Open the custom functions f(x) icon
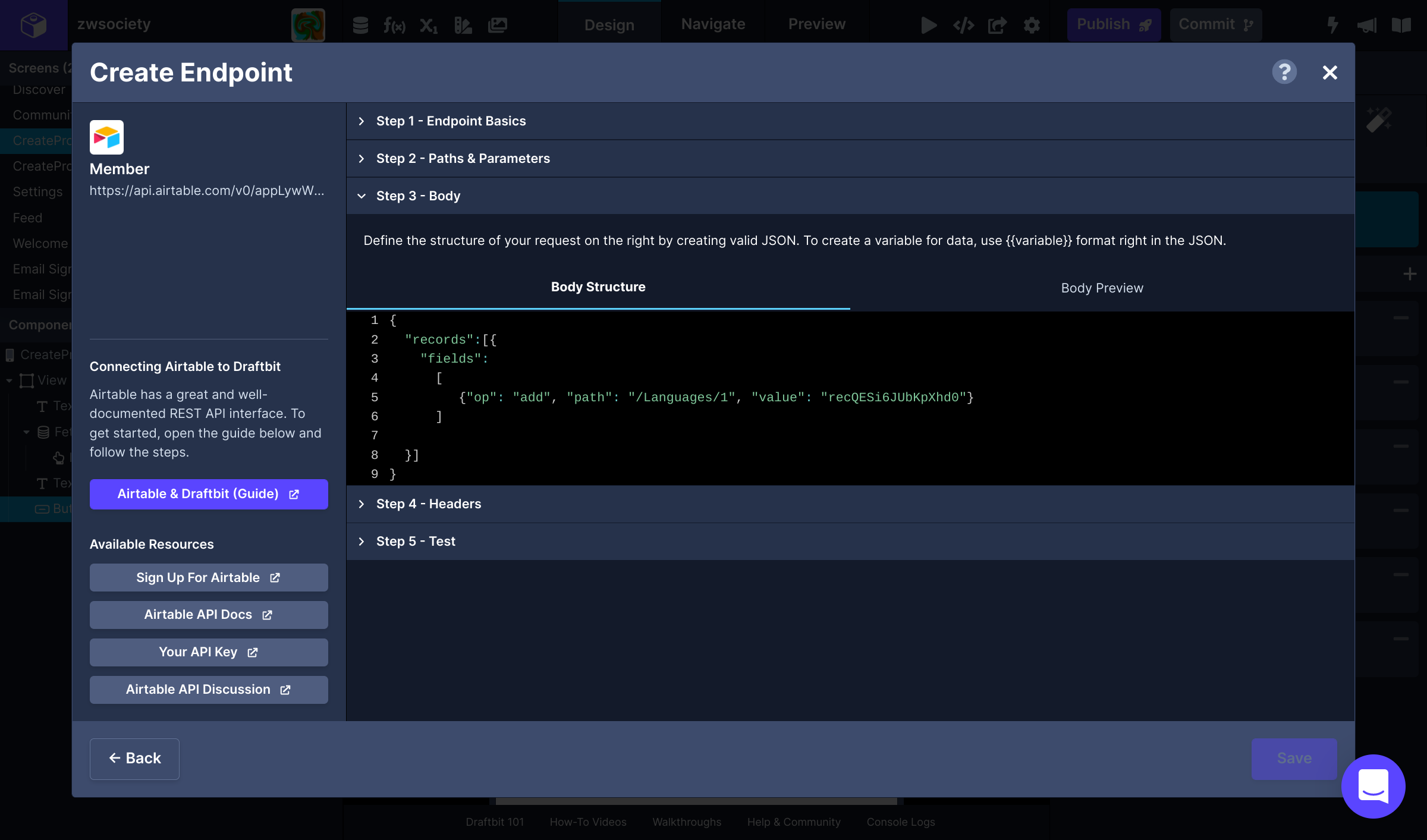This screenshot has height=840, width=1427. 394,25
